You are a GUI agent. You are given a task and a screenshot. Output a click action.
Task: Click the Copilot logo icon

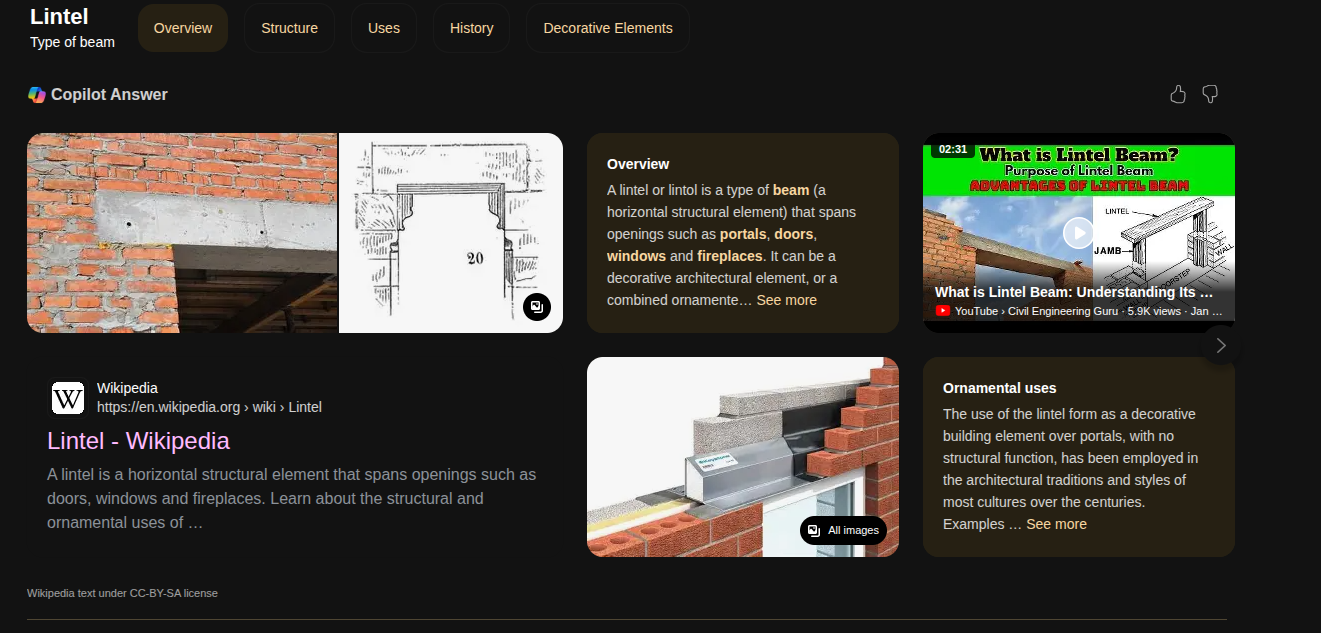(x=37, y=94)
